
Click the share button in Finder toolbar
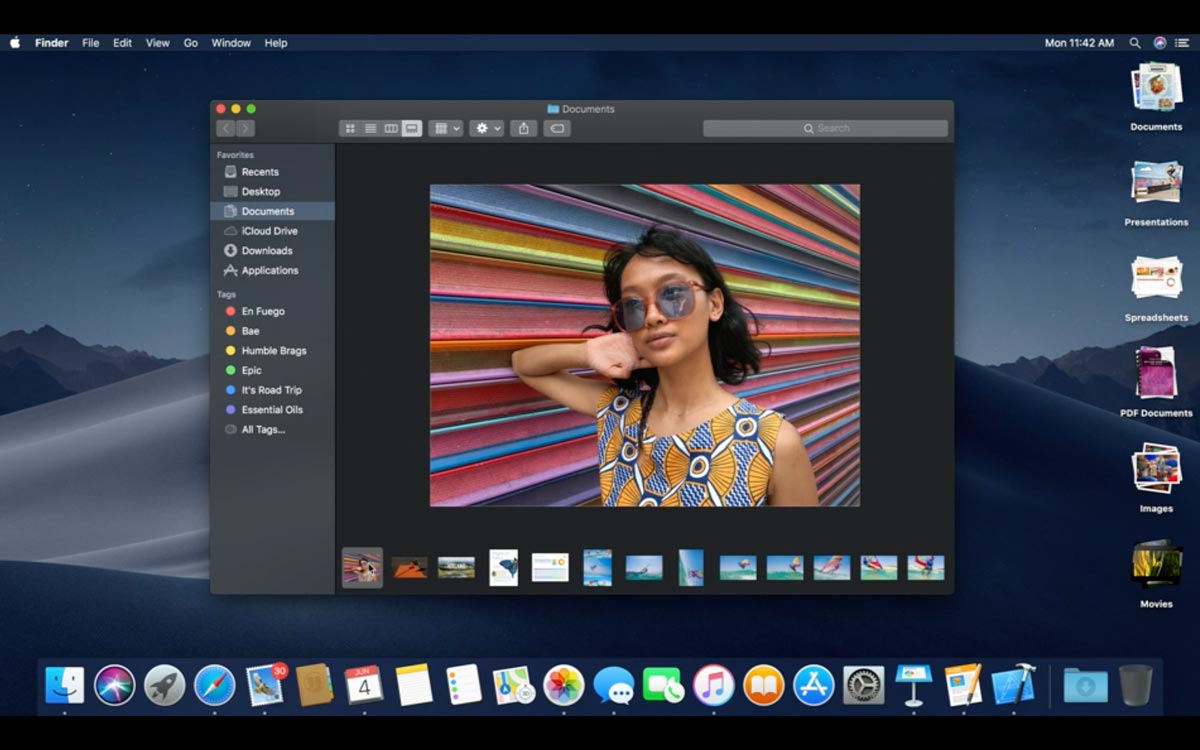tap(524, 128)
